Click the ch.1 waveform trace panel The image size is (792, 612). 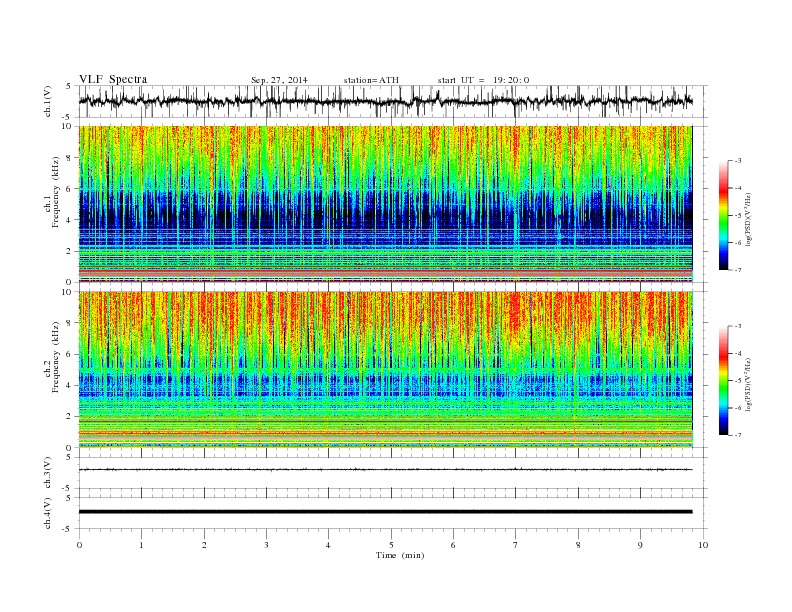(x=393, y=101)
